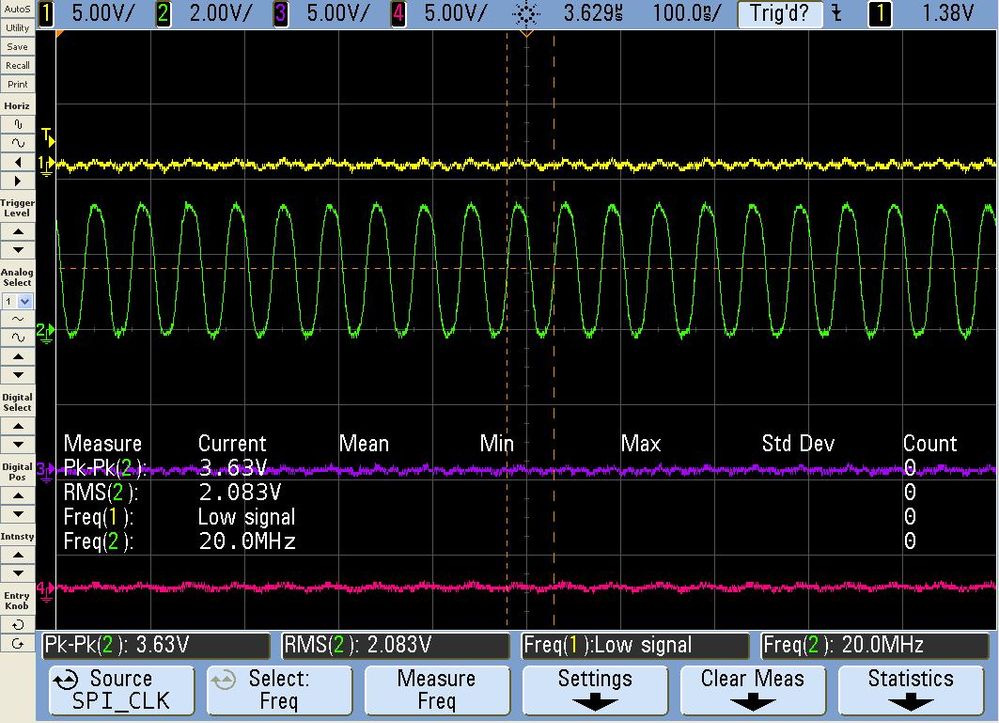The width and height of the screenshot is (999, 723).
Task: Click the Std Dev column header
Action: (798, 443)
